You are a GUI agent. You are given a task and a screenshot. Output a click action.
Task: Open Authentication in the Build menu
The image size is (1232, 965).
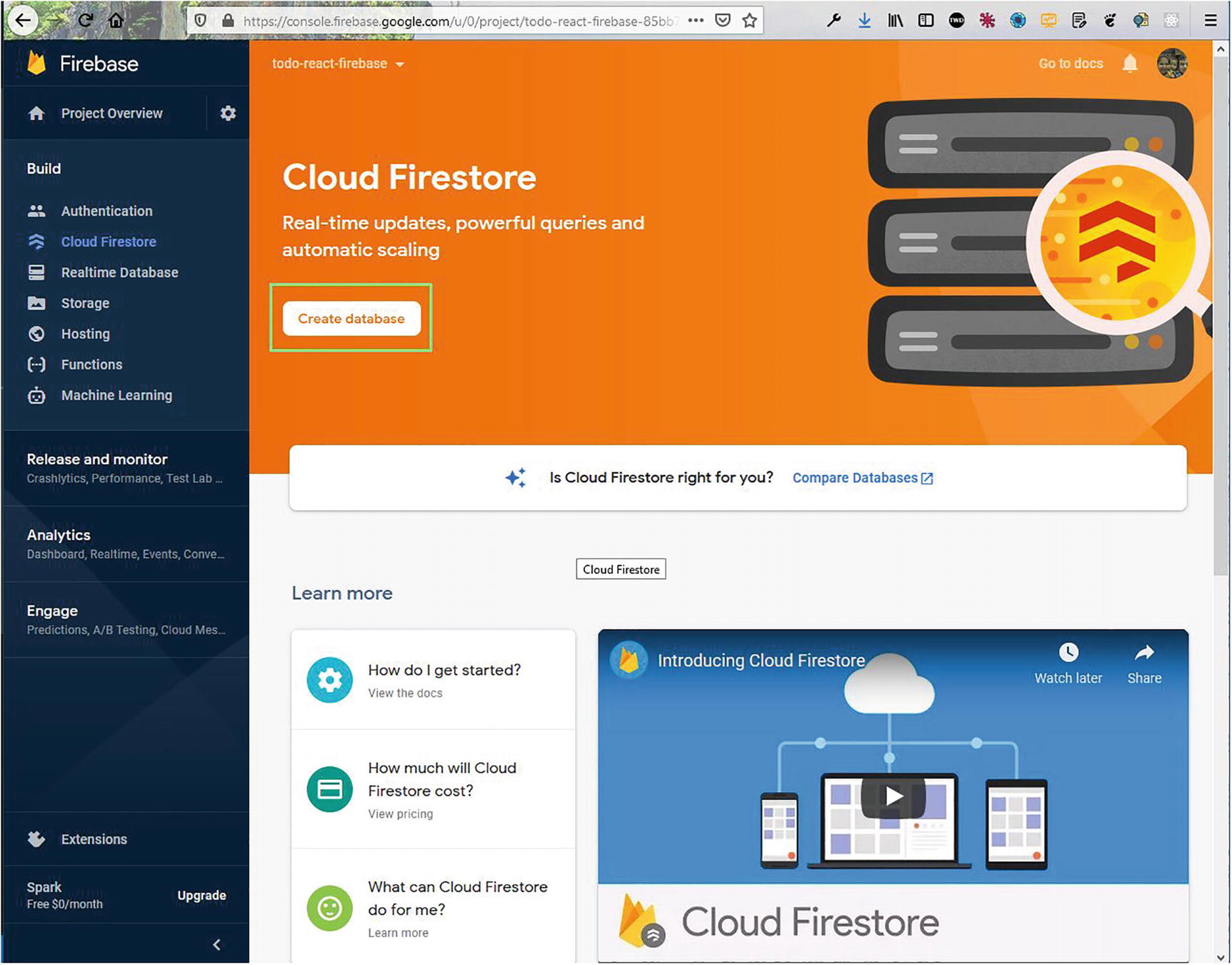coord(106,211)
